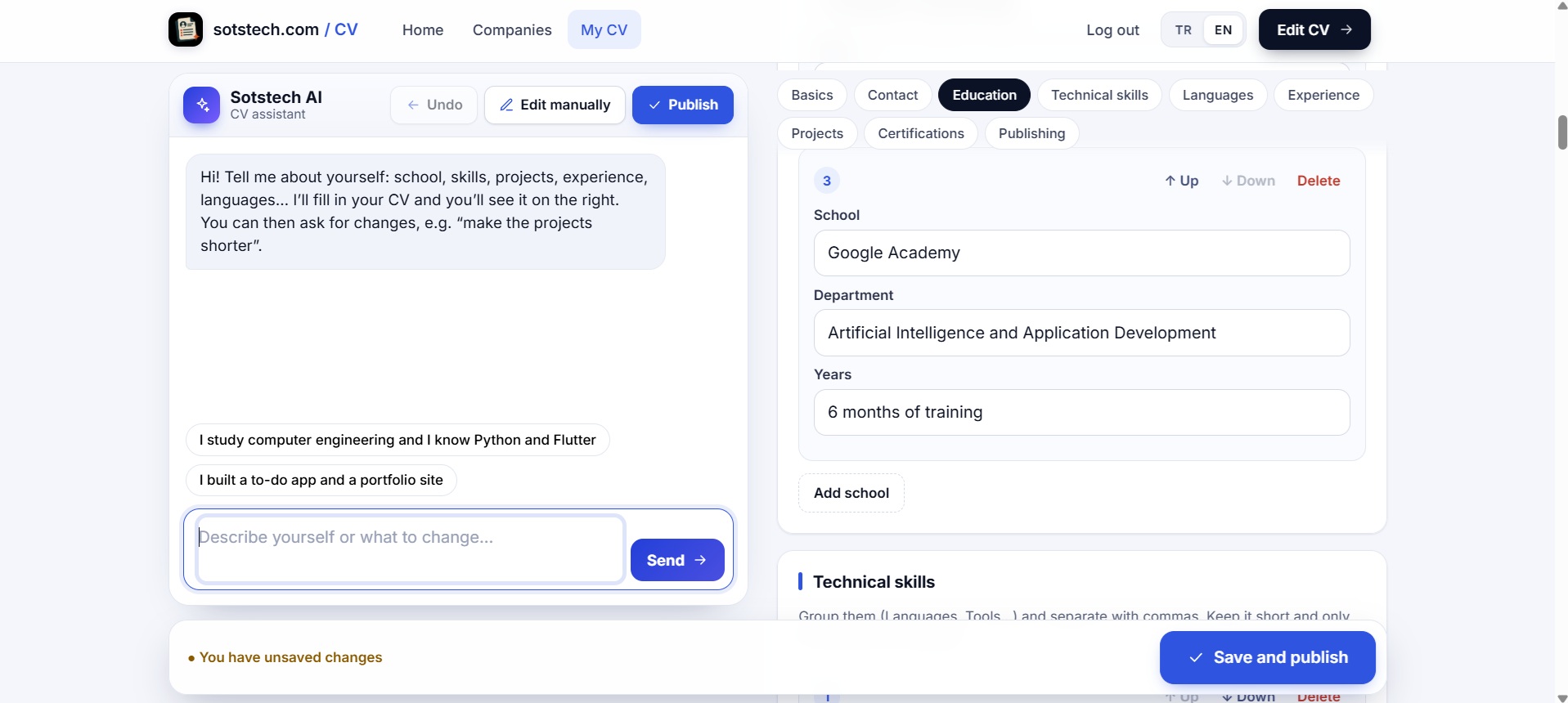Click Publish in the assistant header
The image size is (1568, 703).
click(x=683, y=105)
